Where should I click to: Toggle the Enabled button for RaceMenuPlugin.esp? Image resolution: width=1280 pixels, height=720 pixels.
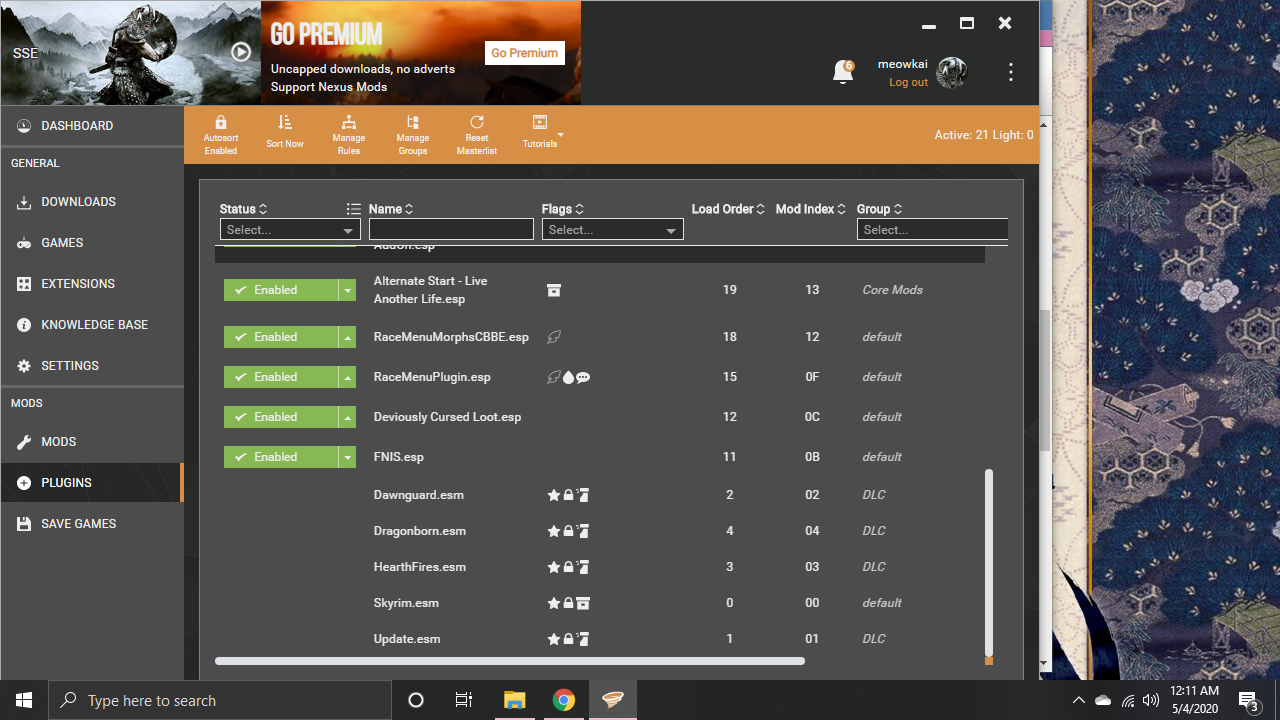pyautogui.click(x=281, y=377)
